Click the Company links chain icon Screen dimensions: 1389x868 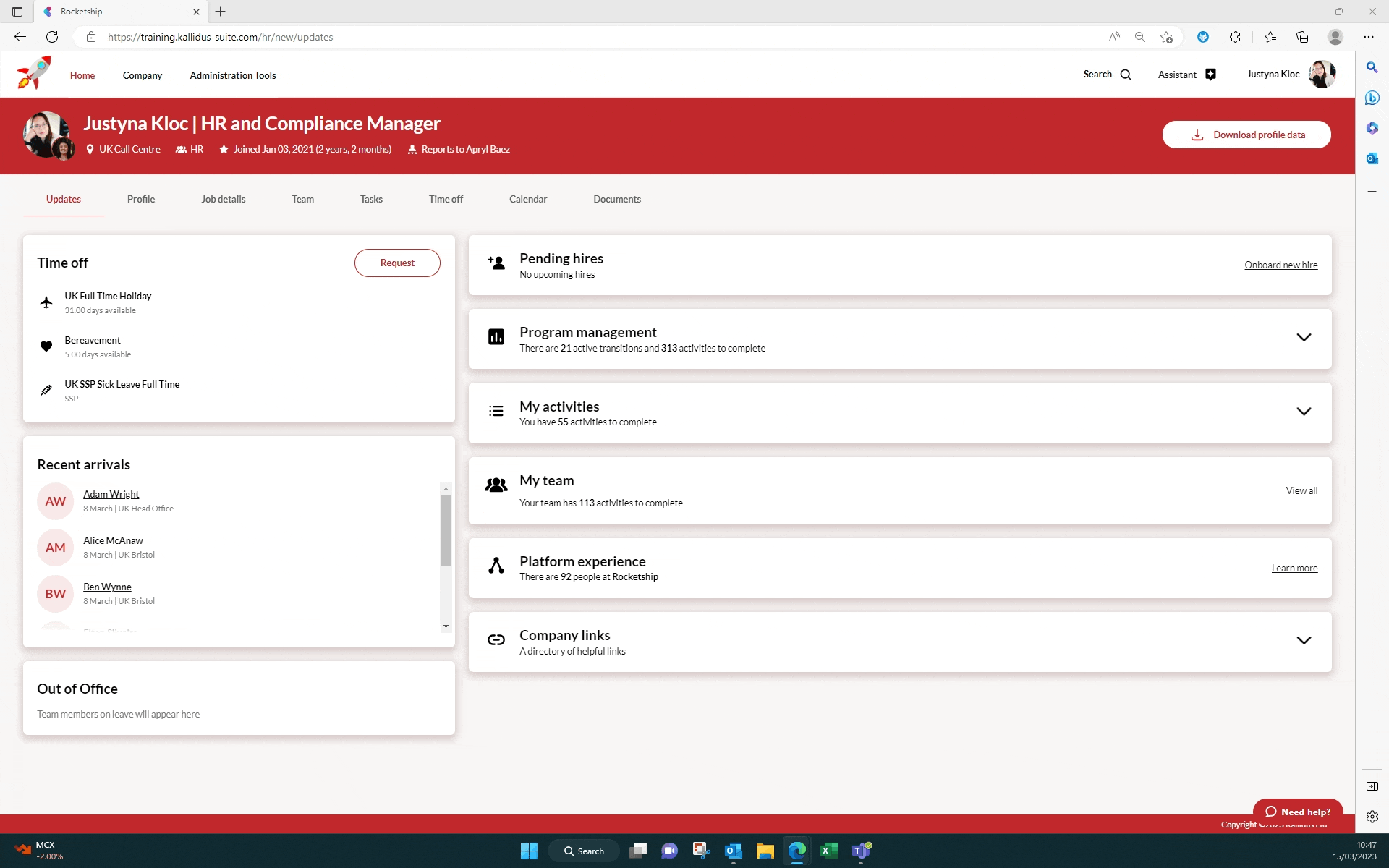tap(496, 640)
